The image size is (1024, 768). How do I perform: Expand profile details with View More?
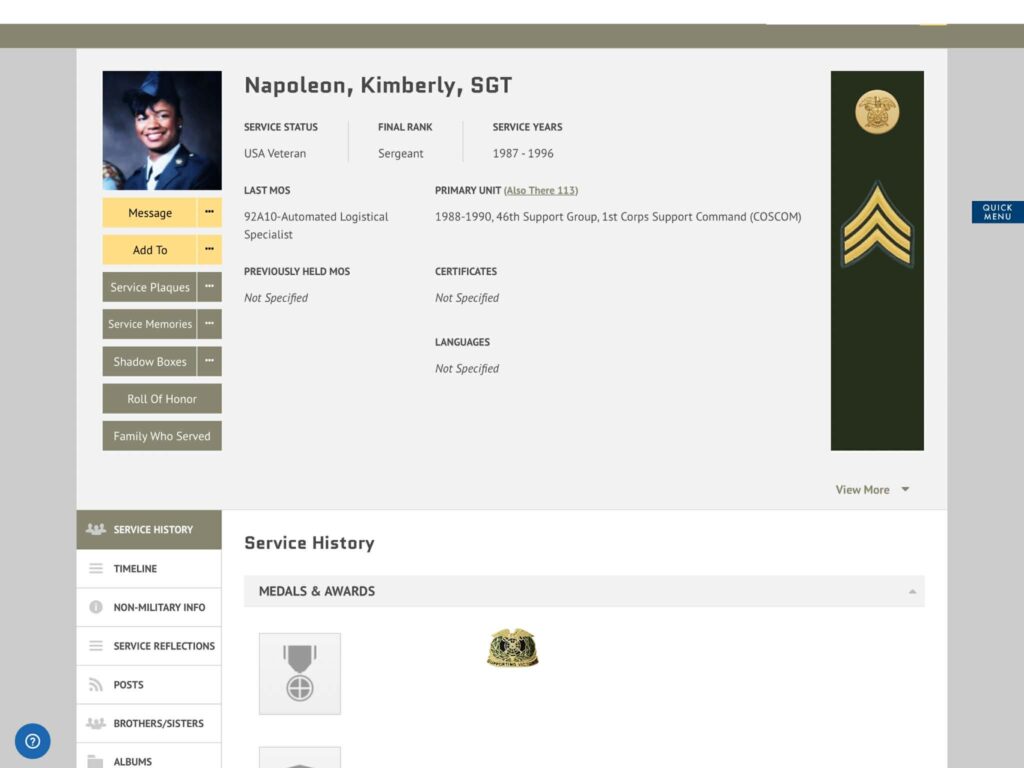(x=872, y=489)
